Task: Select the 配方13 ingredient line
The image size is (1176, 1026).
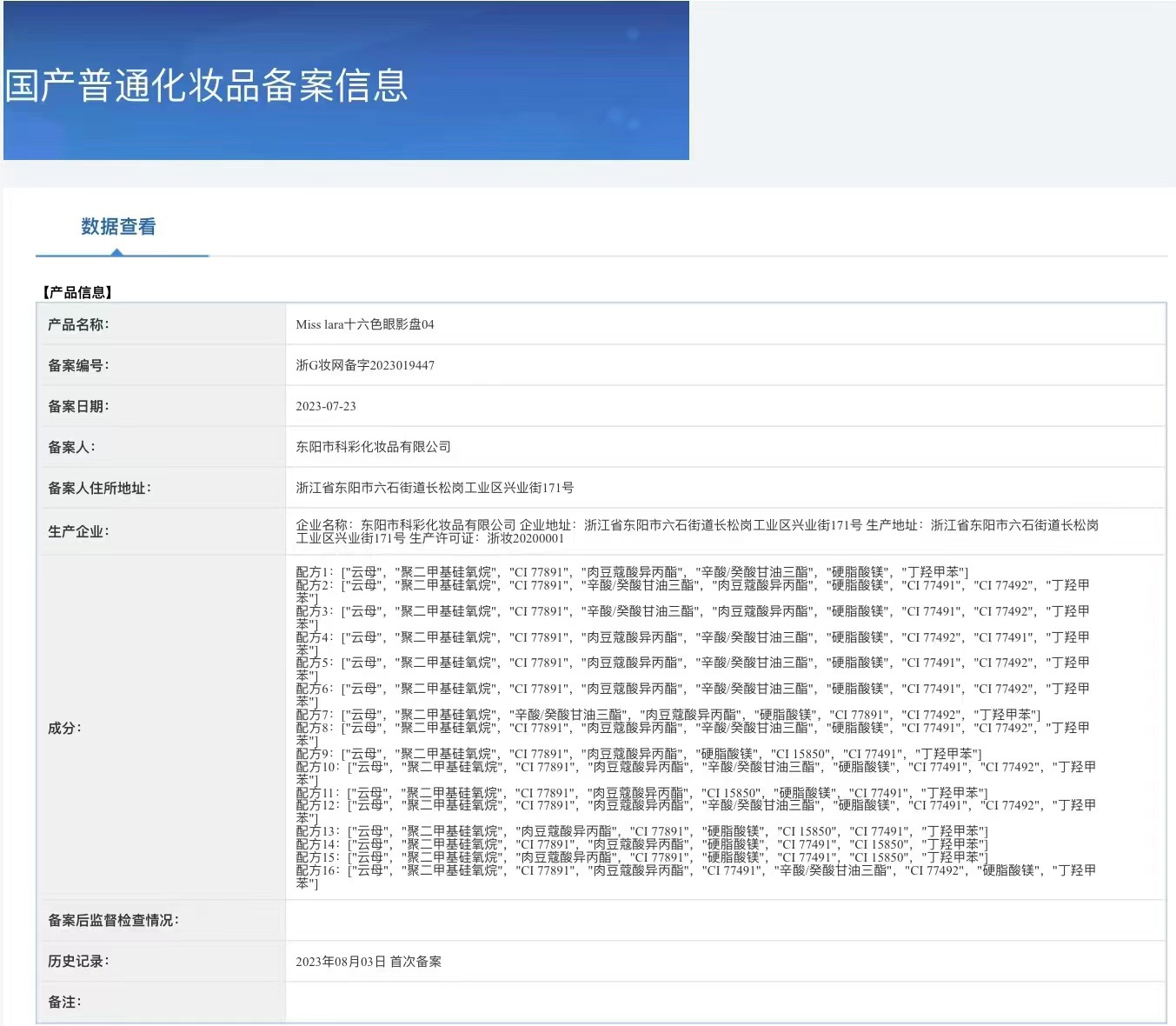Action: (642, 831)
